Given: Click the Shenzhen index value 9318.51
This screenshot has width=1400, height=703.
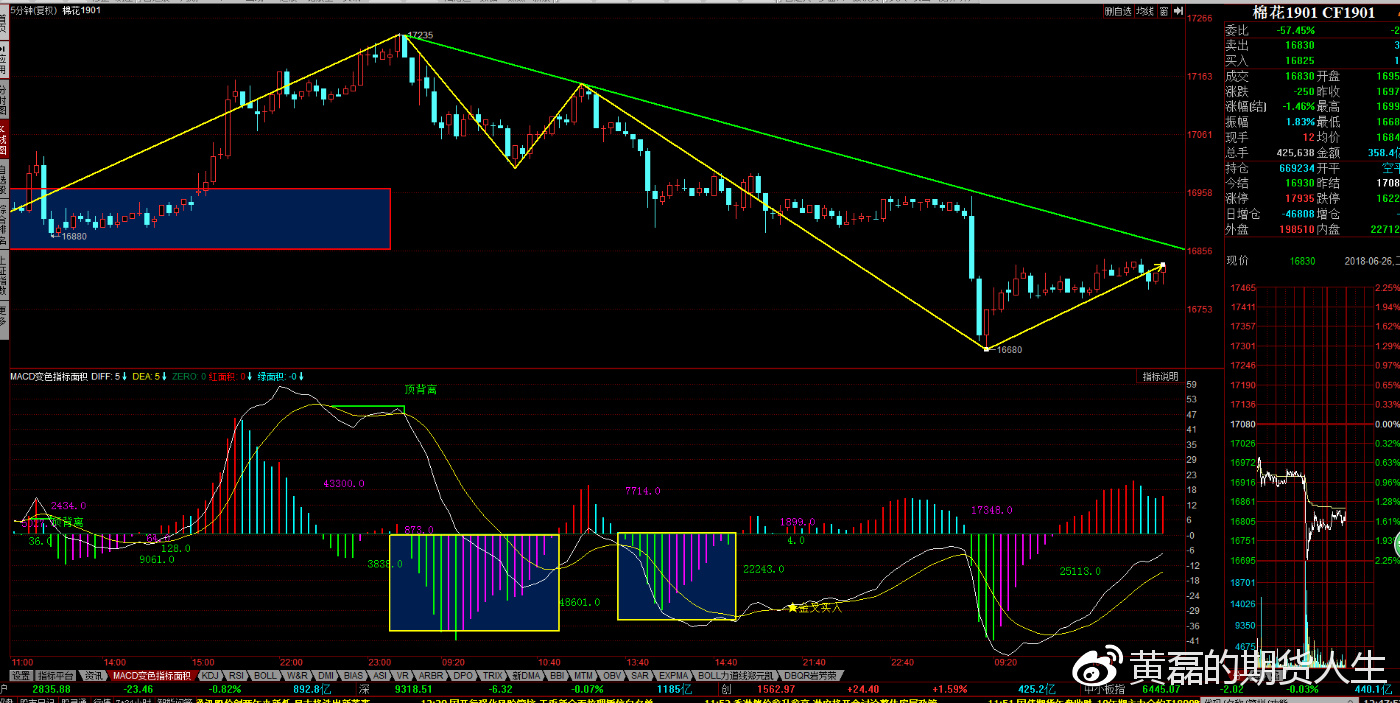Looking at the screenshot, I should (x=413, y=689).
